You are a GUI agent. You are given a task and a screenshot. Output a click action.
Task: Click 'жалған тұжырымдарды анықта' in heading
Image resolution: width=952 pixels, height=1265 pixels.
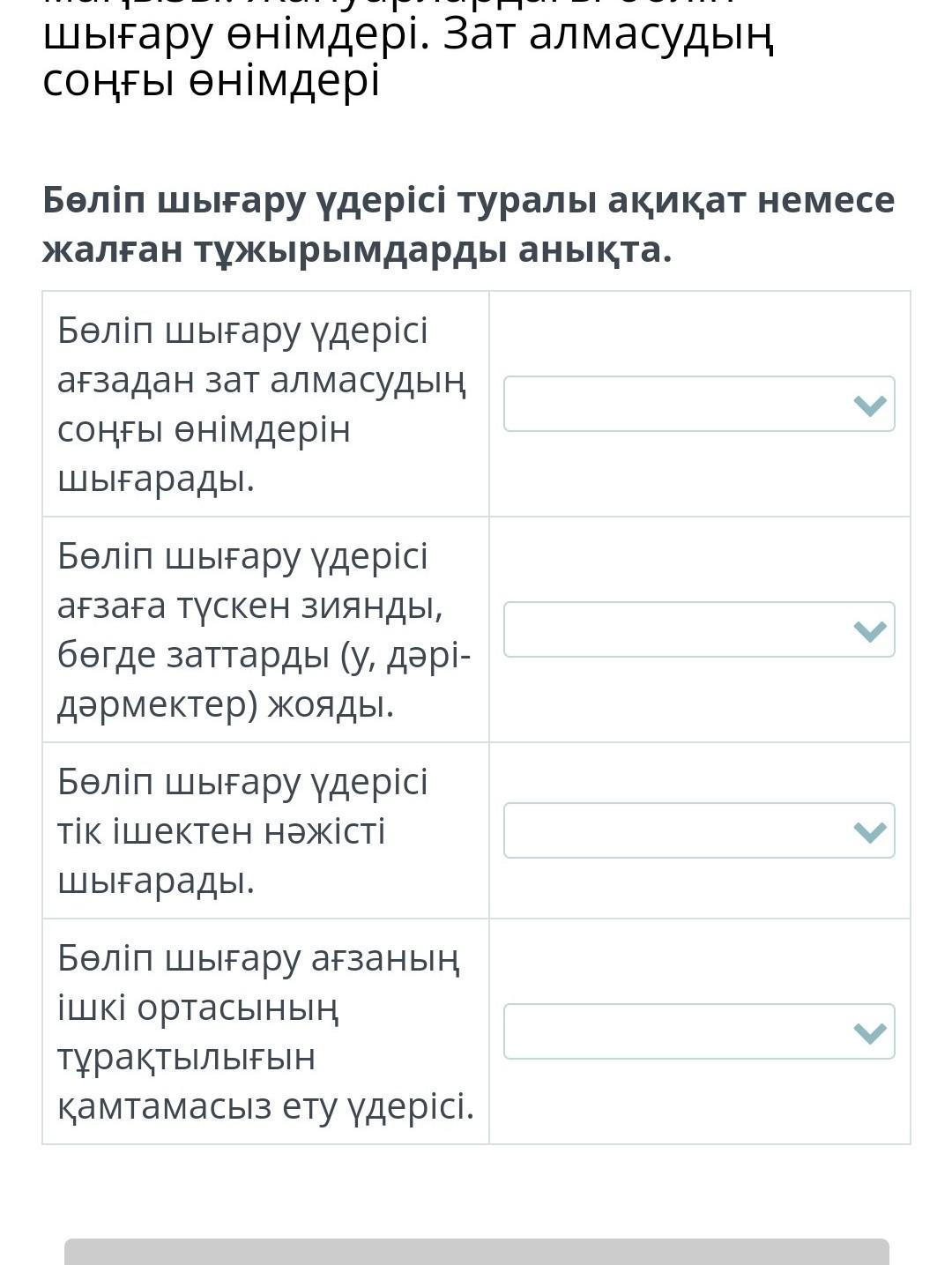click(x=356, y=250)
